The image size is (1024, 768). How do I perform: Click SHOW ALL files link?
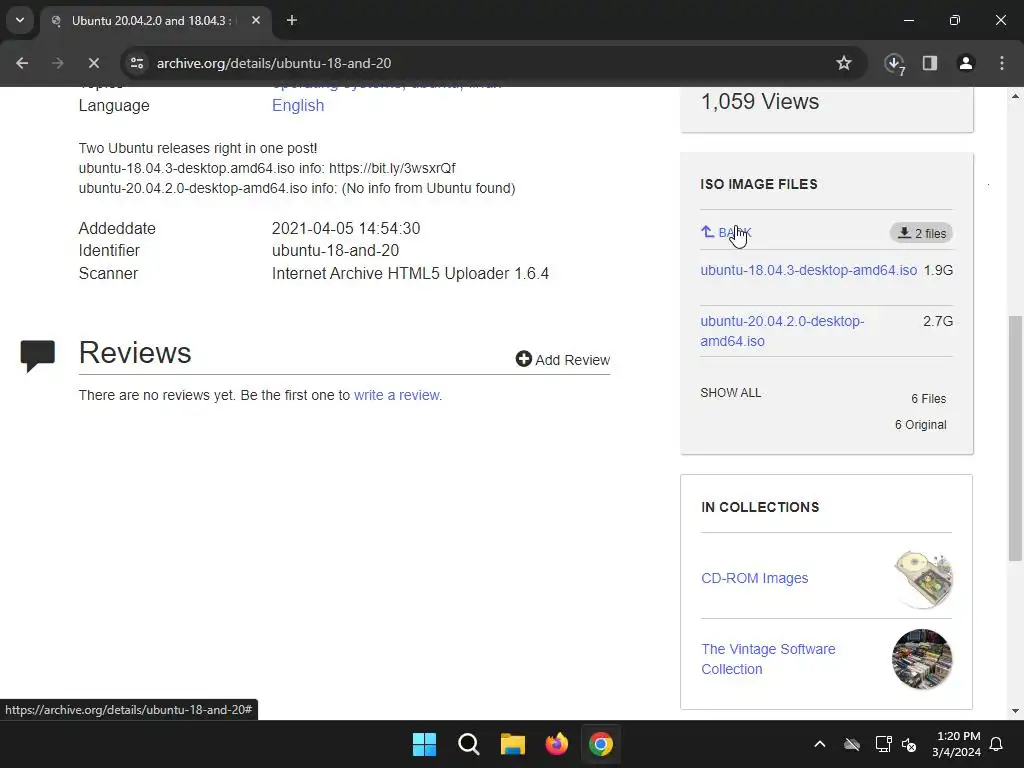click(731, 392)
